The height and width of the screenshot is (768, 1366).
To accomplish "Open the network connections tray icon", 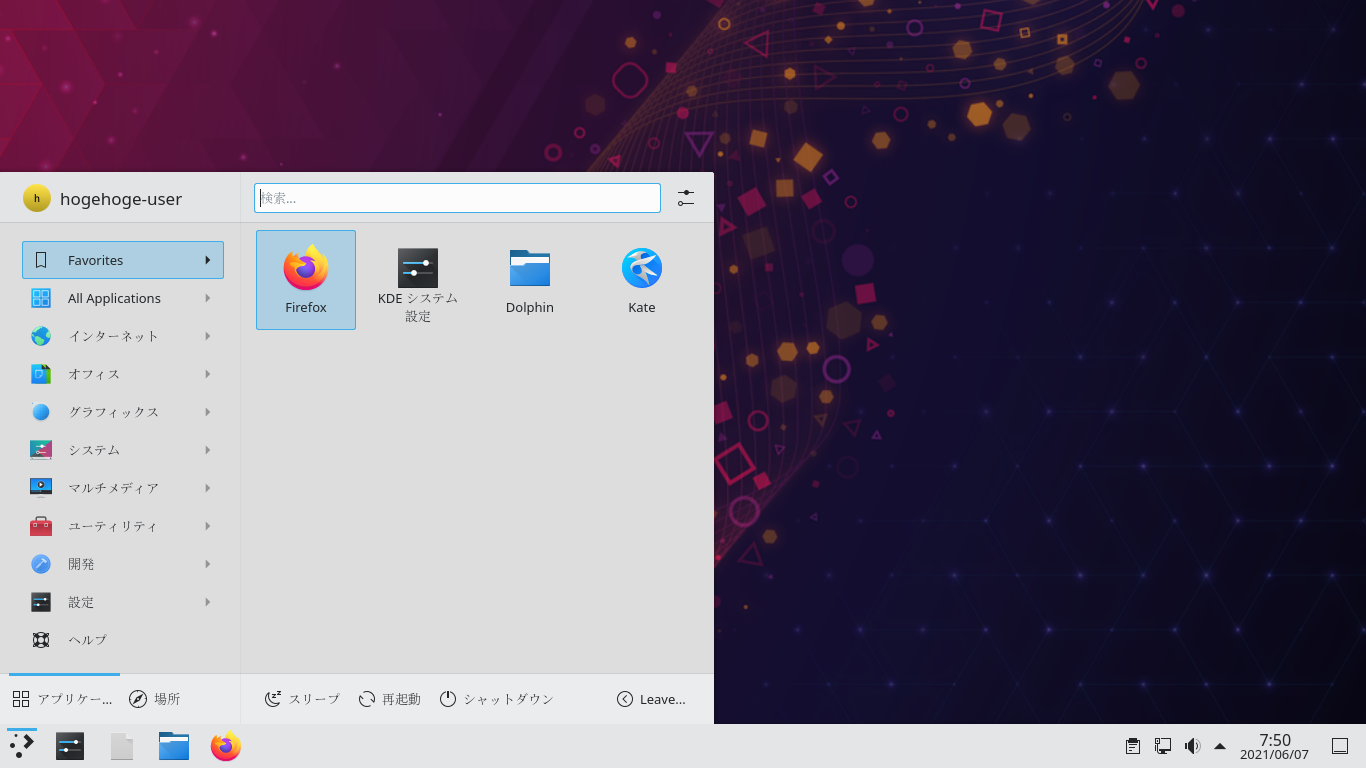I will pyautogui.click(x=1163, y=746).
